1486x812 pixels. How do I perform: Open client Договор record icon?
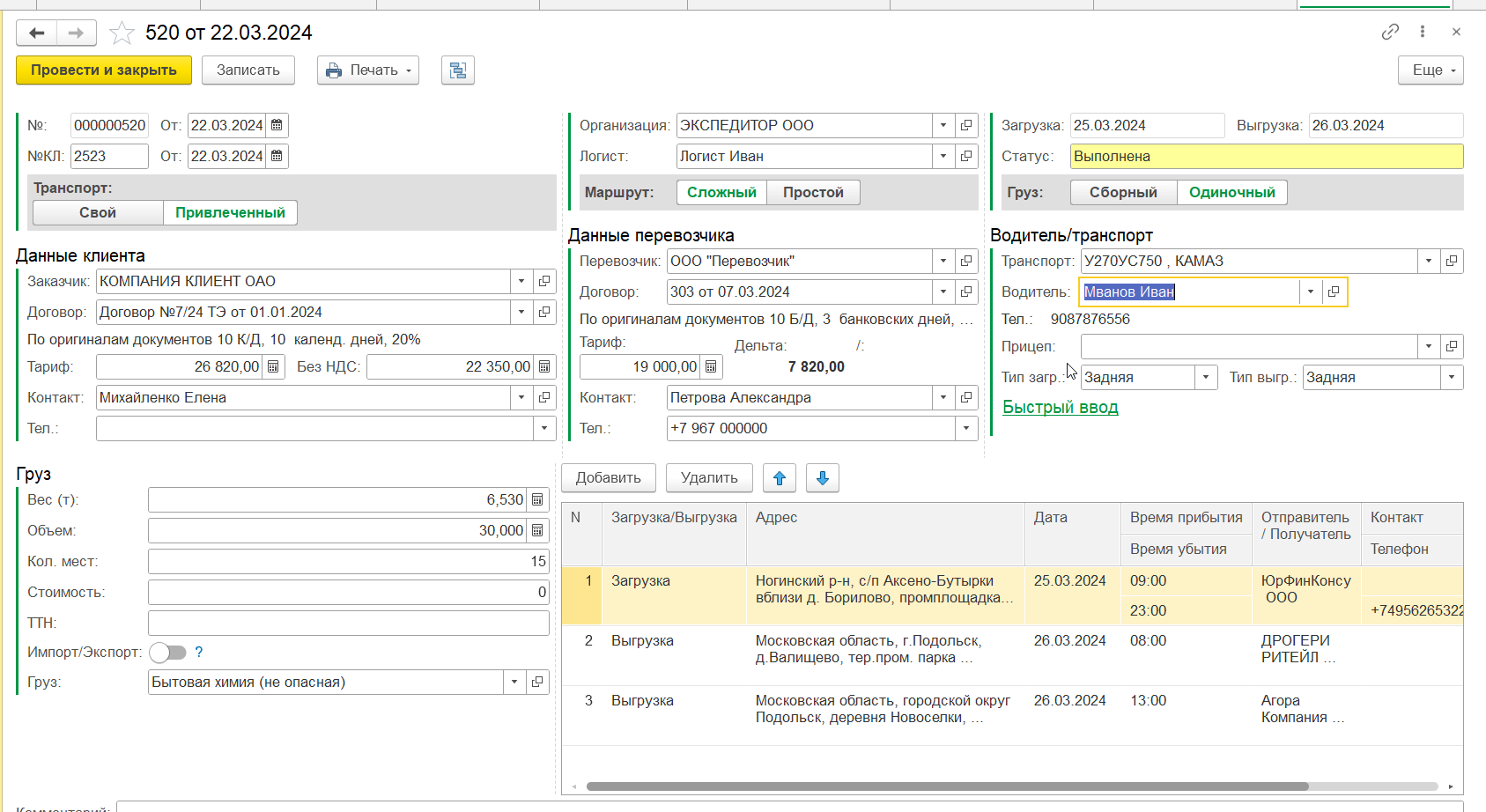(544, 312)
